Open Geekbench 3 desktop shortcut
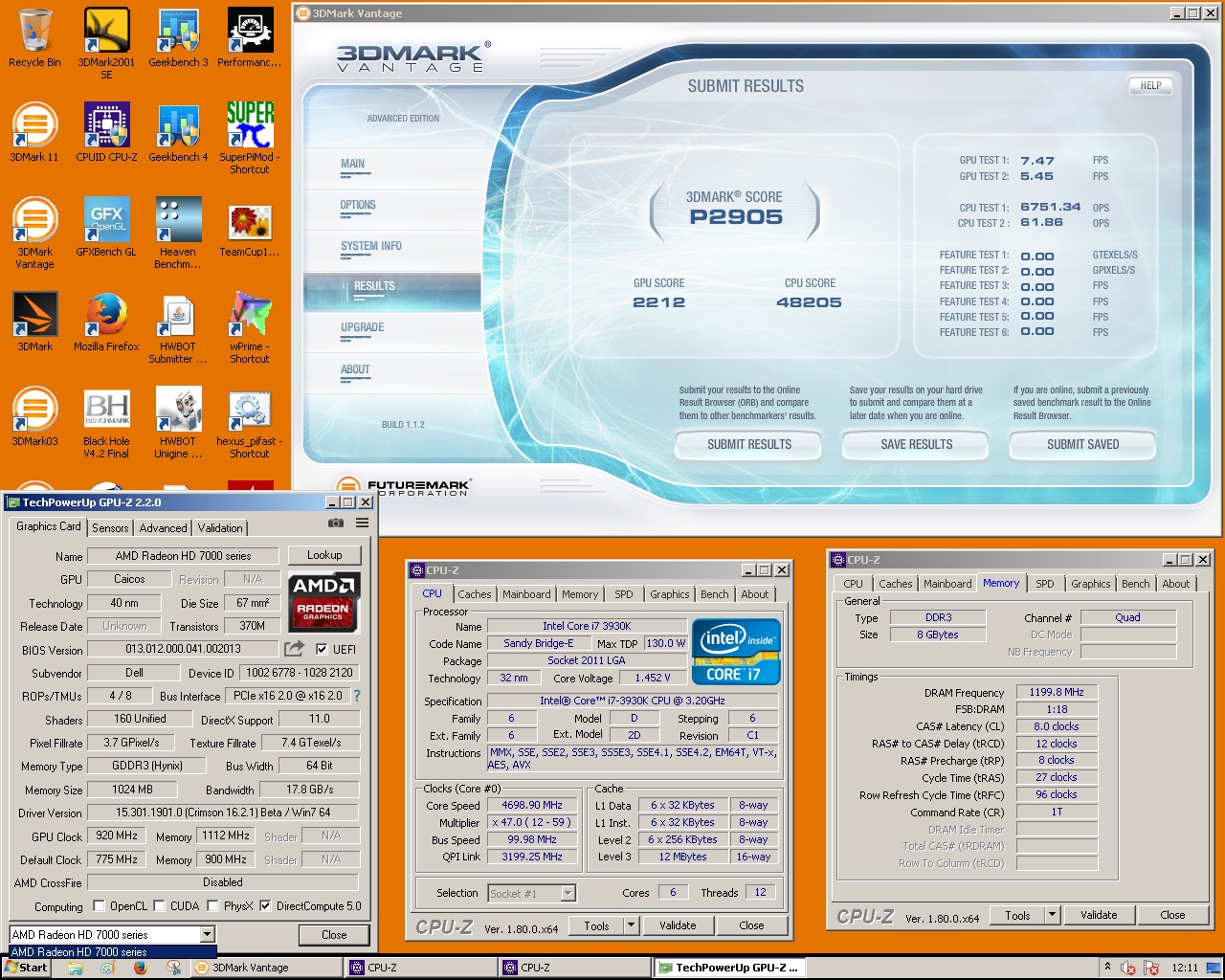The image size is (1225, 980). pos(178,38)
